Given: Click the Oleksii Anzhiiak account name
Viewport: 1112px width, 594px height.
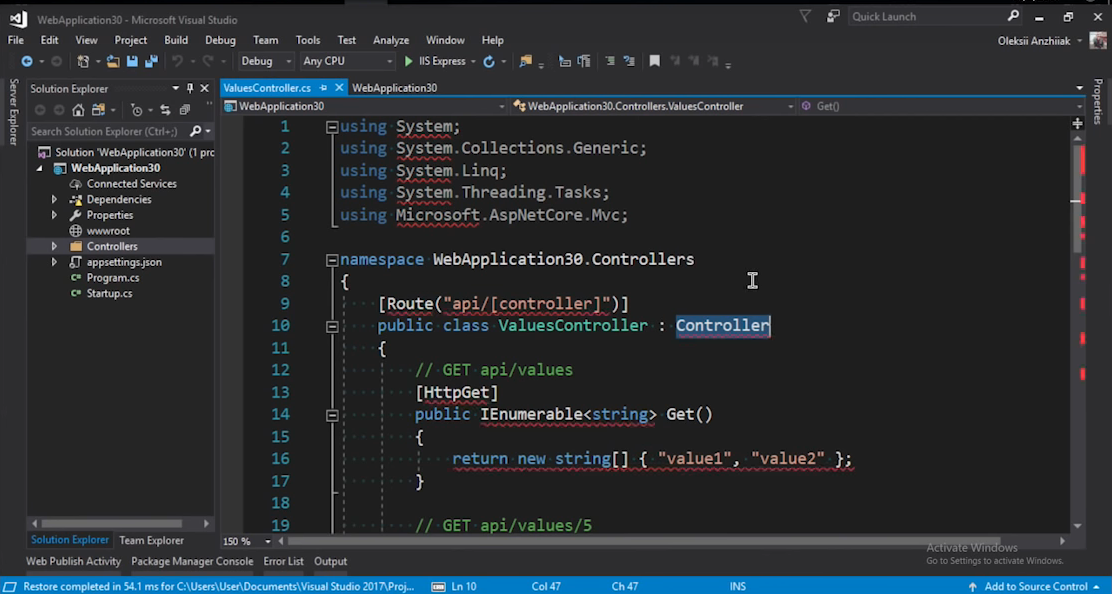Looking at the screenshot, I should tap(1034, 41).
